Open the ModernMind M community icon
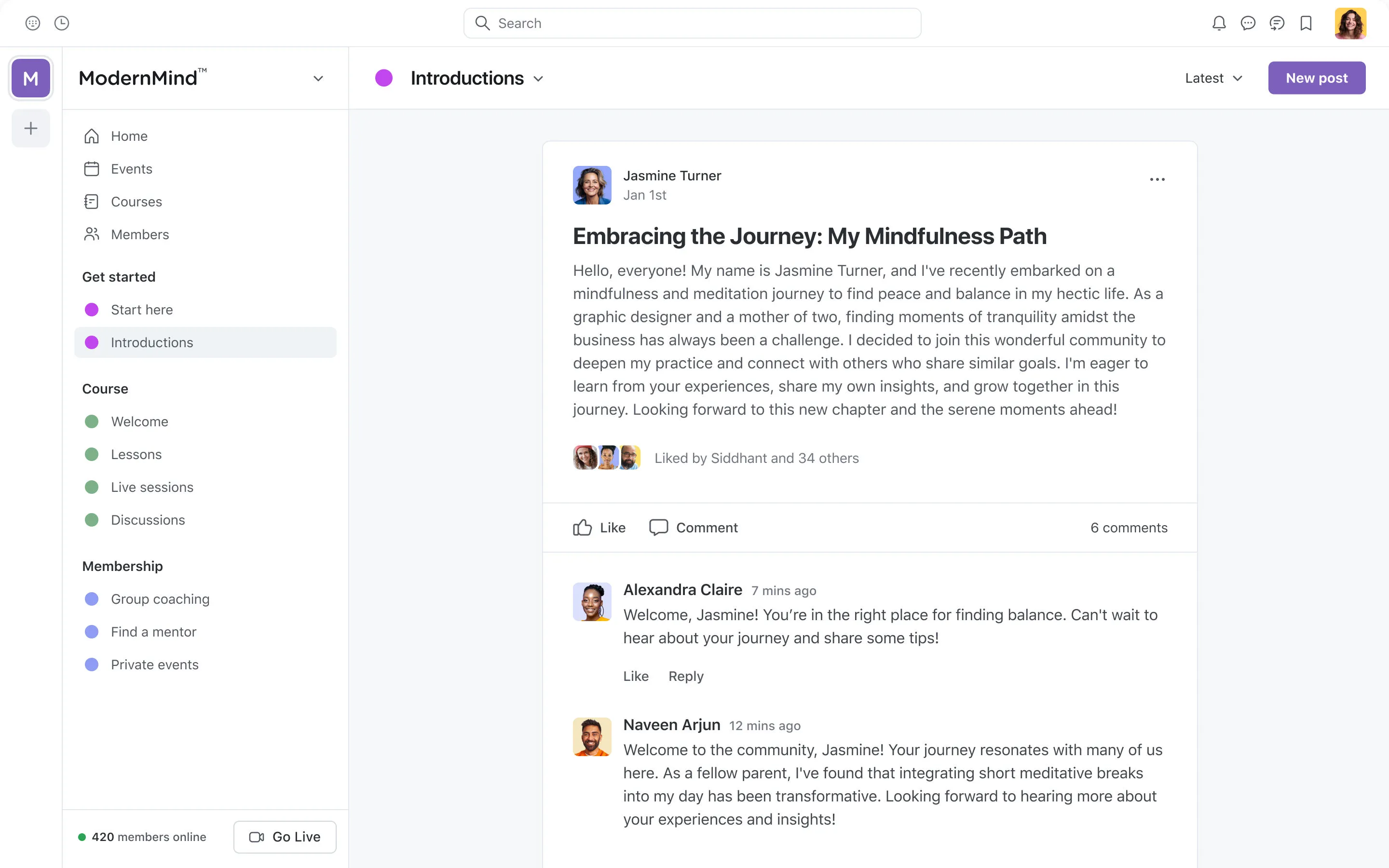This screenshot has width=1389, height=868. pyautogui.click(x=31, y=78)
